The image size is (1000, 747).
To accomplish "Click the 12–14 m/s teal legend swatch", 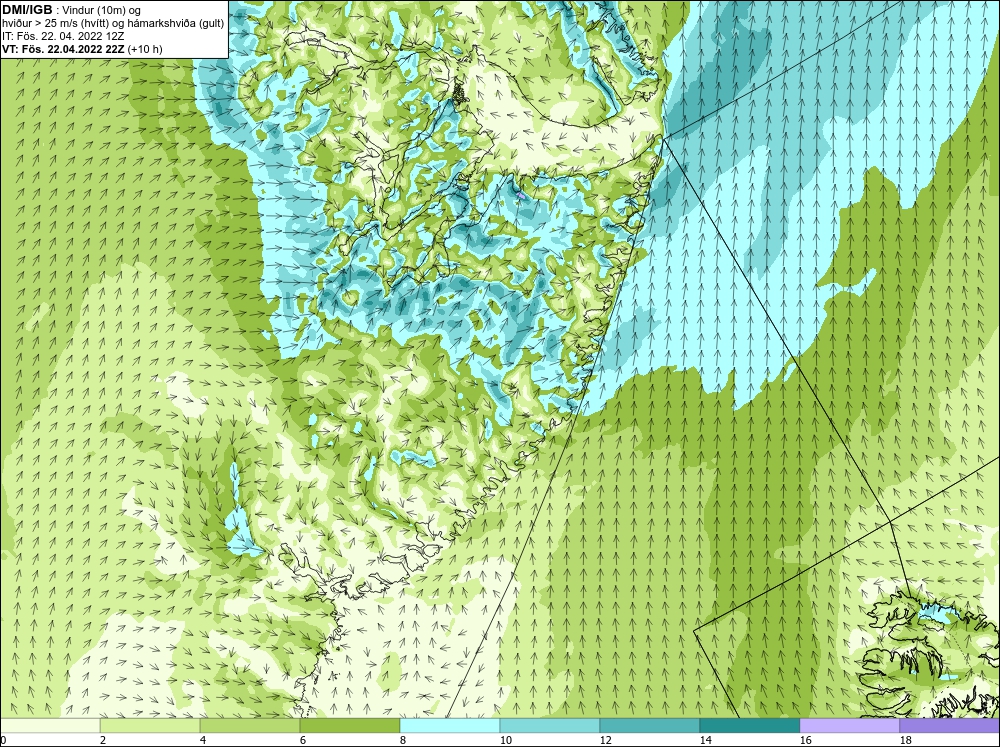I will pos(650,726).
